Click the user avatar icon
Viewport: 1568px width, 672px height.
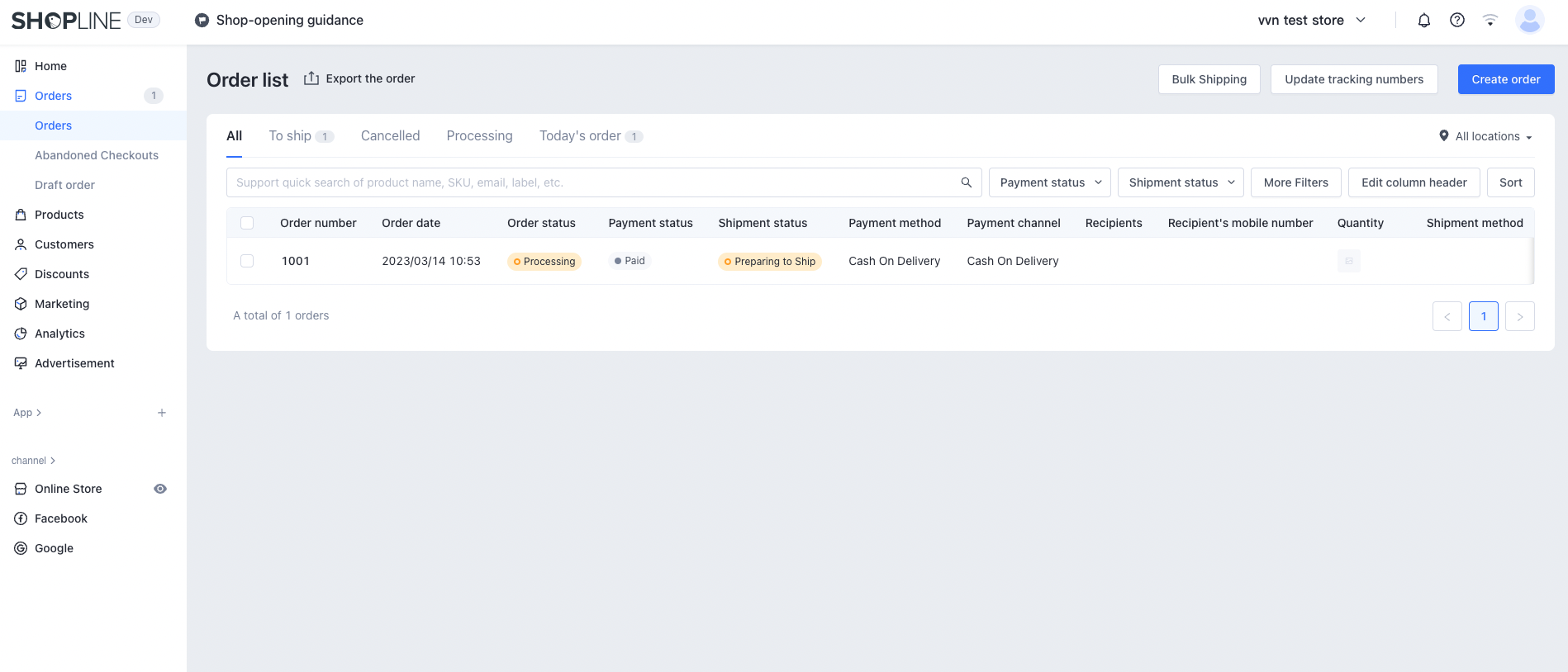(1529, 20)
